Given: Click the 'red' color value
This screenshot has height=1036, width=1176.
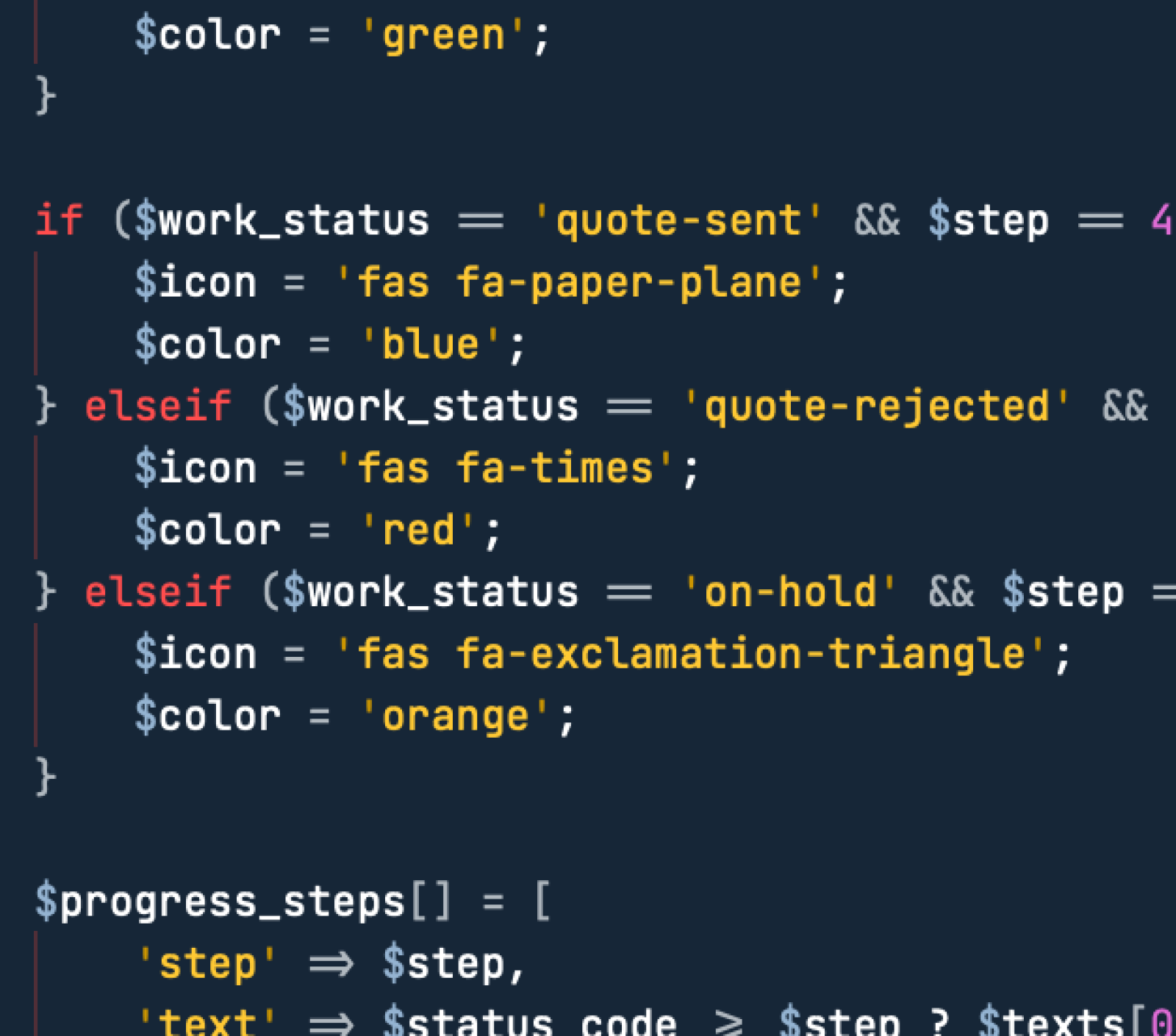Looking at the screenshot, I should pyautogui.click(x=418, y=530).
